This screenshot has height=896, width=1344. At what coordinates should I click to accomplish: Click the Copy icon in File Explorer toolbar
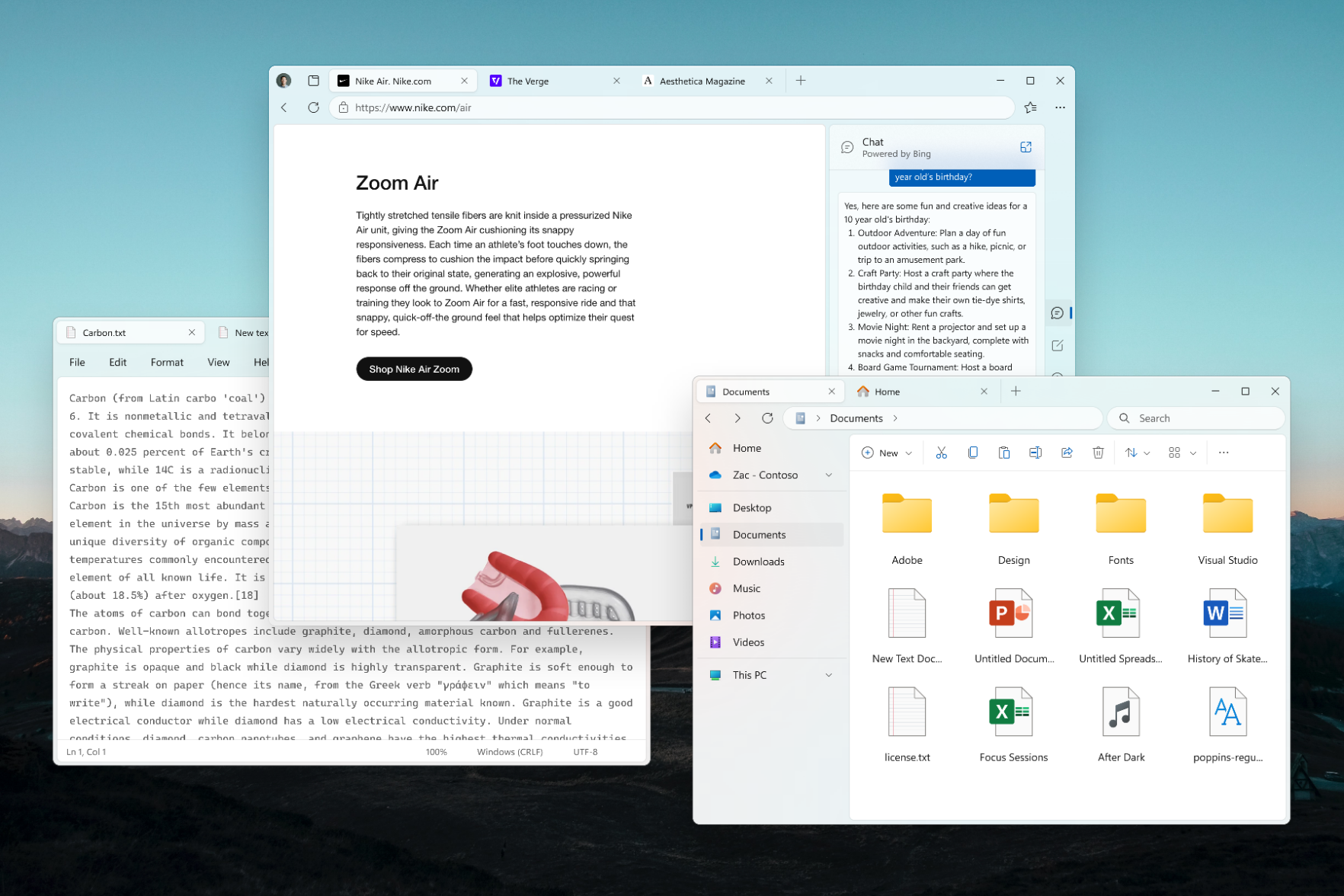coord(973,453)
